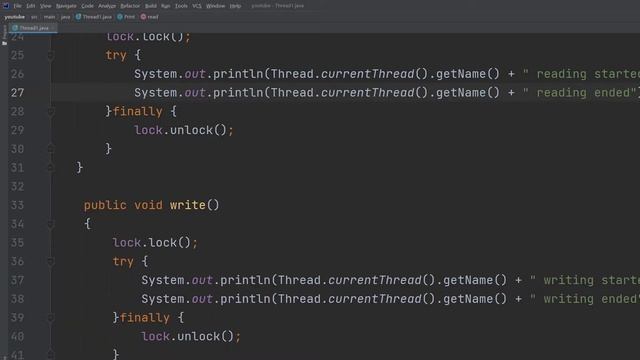Collapse the try block at line 25
Screen dimensions: 640x360
[51, 55]
